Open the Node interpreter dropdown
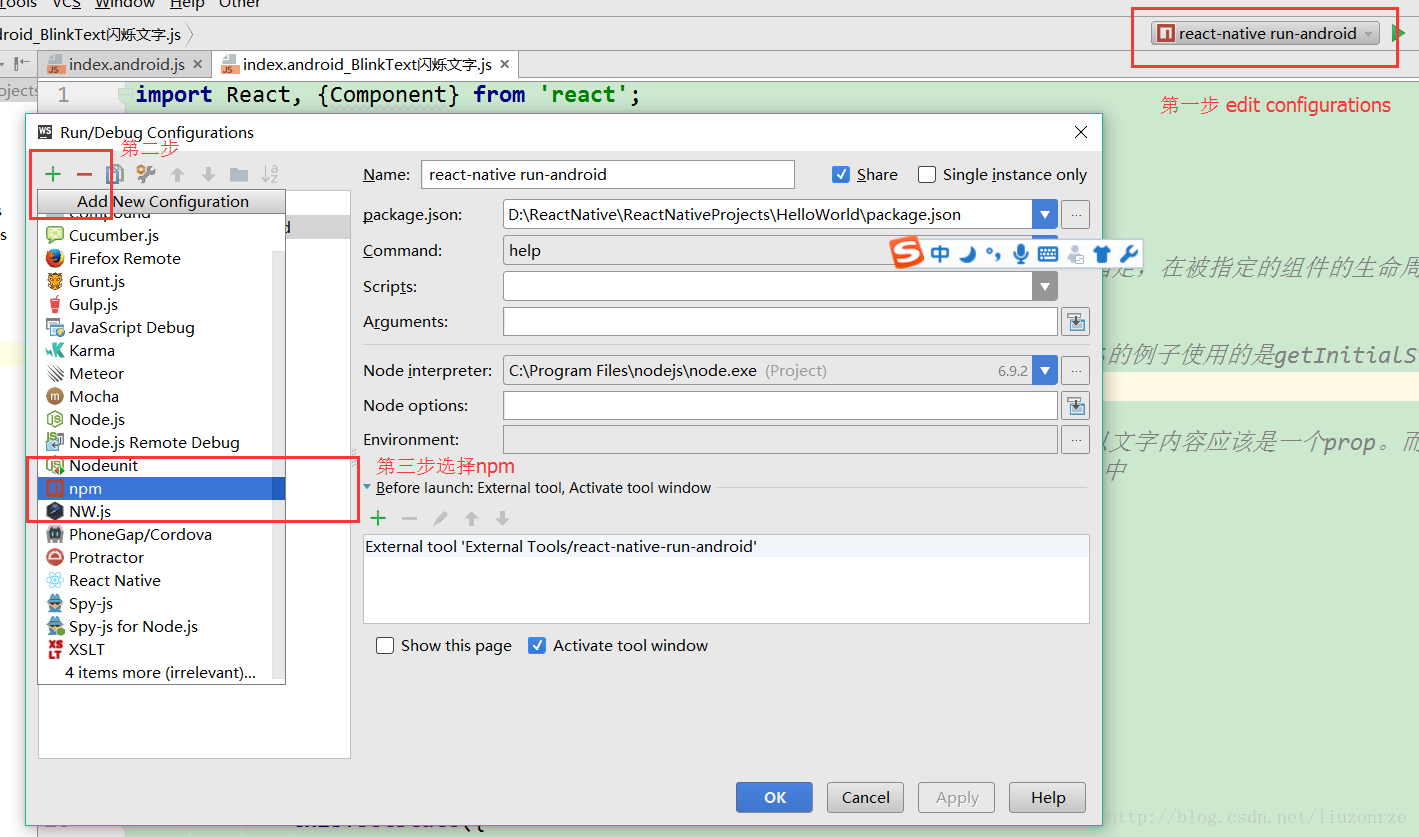This screenshot has height=837, width=1419. tap(1045, 371)
